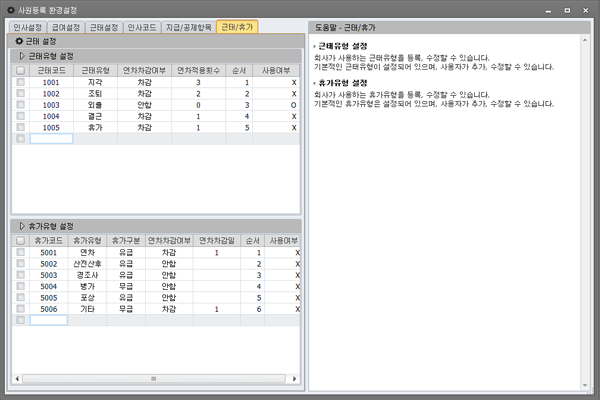Select the 5001 code cell
This screenshot has width=600, height=400.
tap(49, 253)
